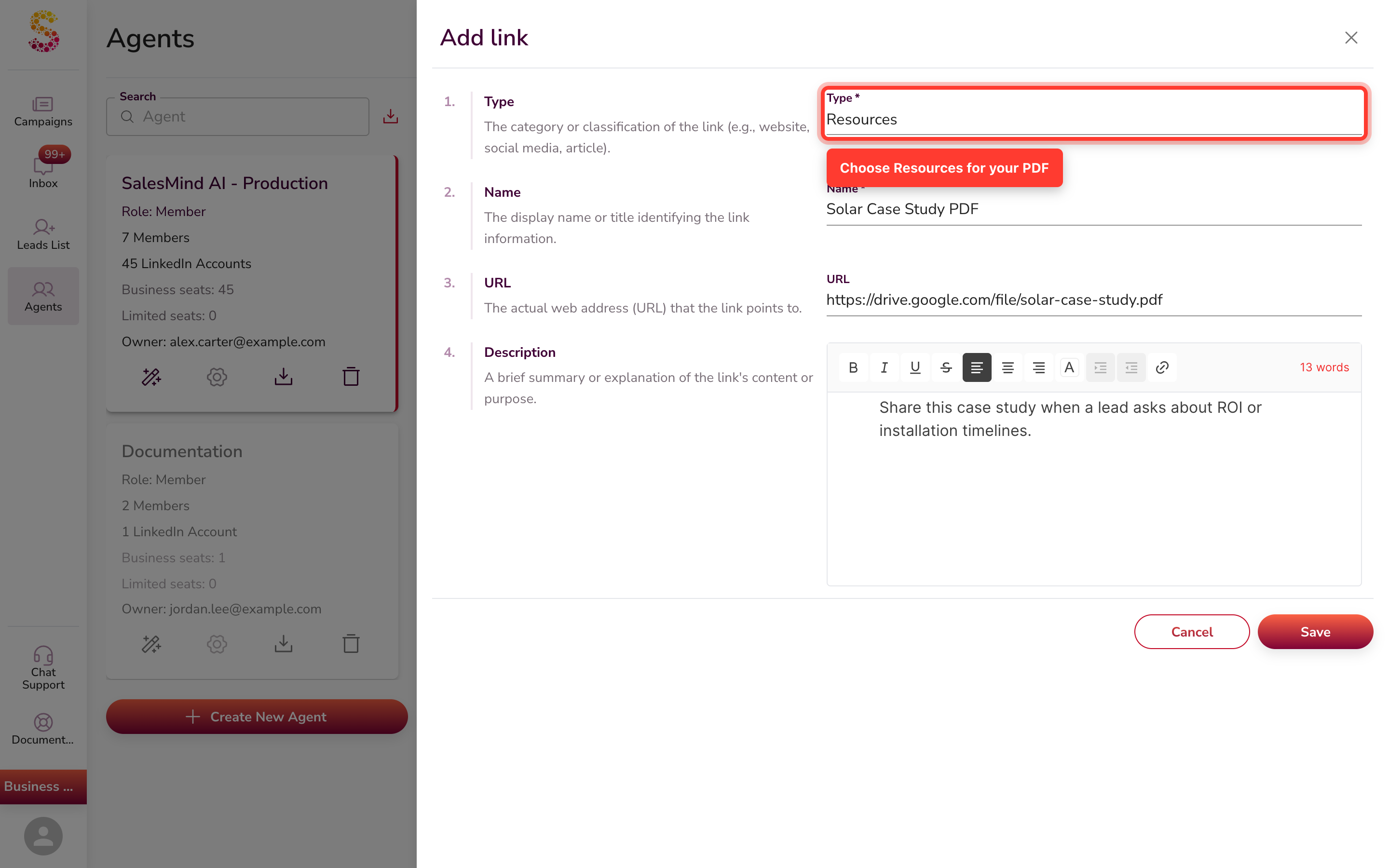Insert a hyperlink in the description
This screenshot has height=868, width=1389.
pyautogui.click(x=1162, y=367)
